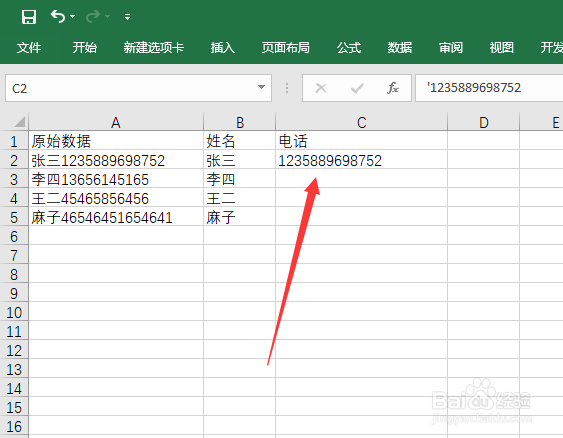Switch to the 插入 ribbon tab
The height and width of the screenshot is (438, 563).
tap(223, 47)
